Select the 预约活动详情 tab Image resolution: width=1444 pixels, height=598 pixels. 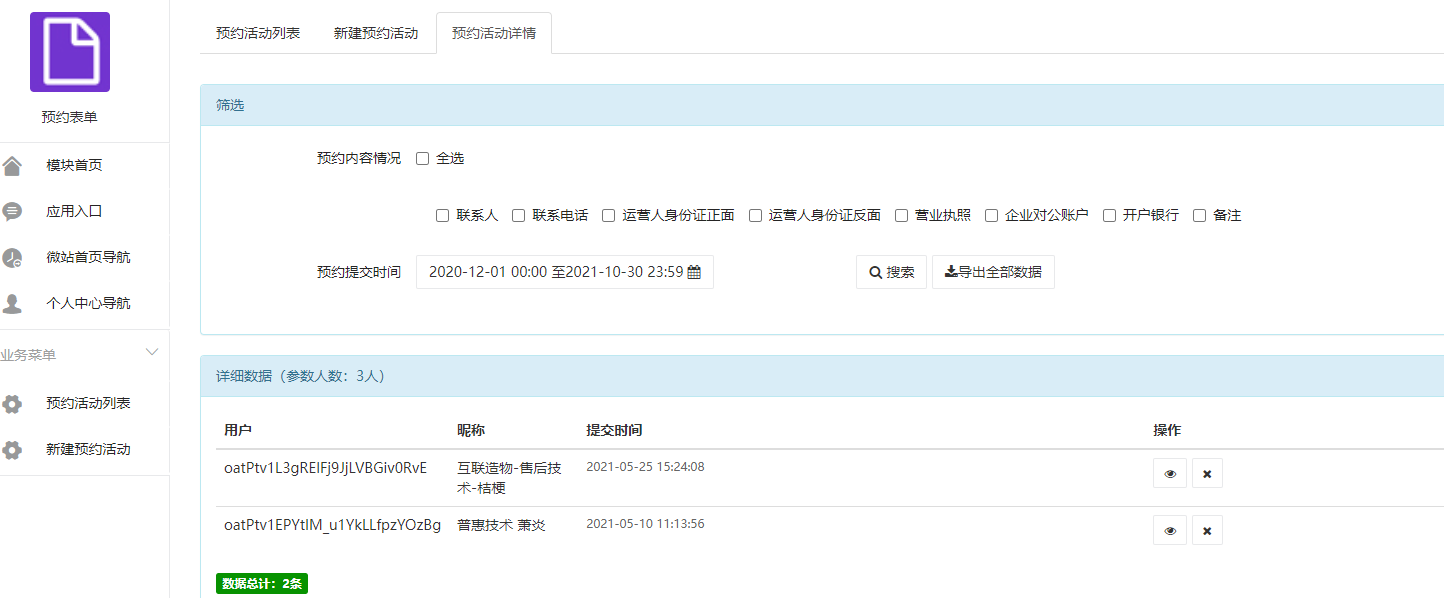click(494, 33)
